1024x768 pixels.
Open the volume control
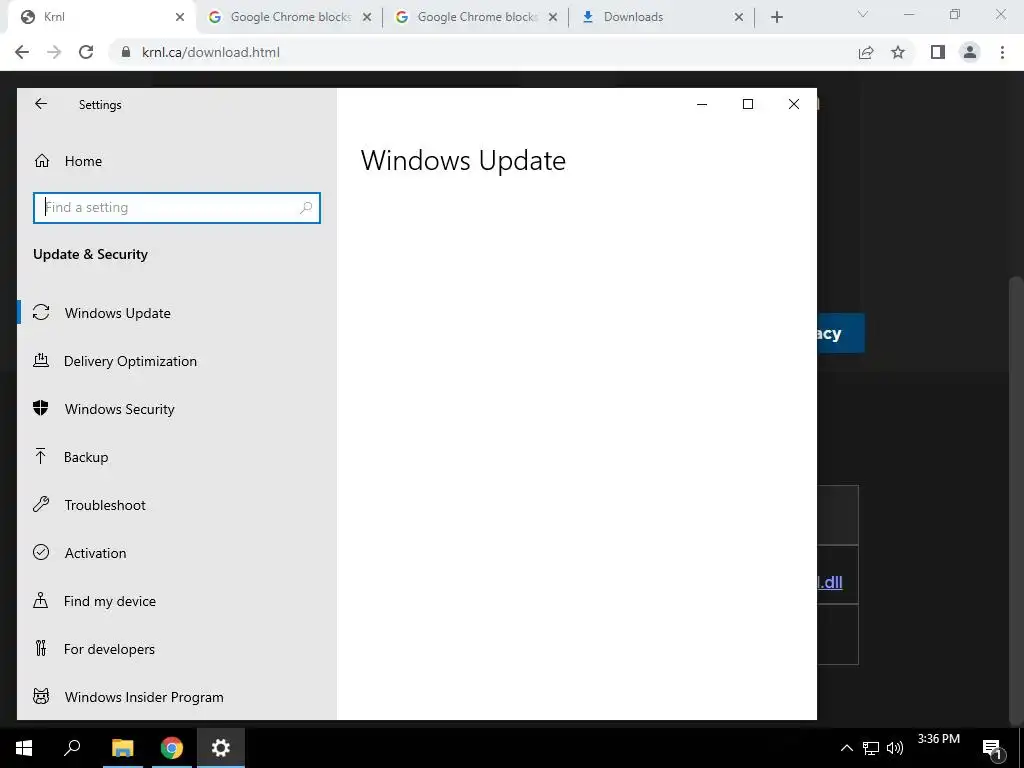pyautogui.click(x=895, y=748)
